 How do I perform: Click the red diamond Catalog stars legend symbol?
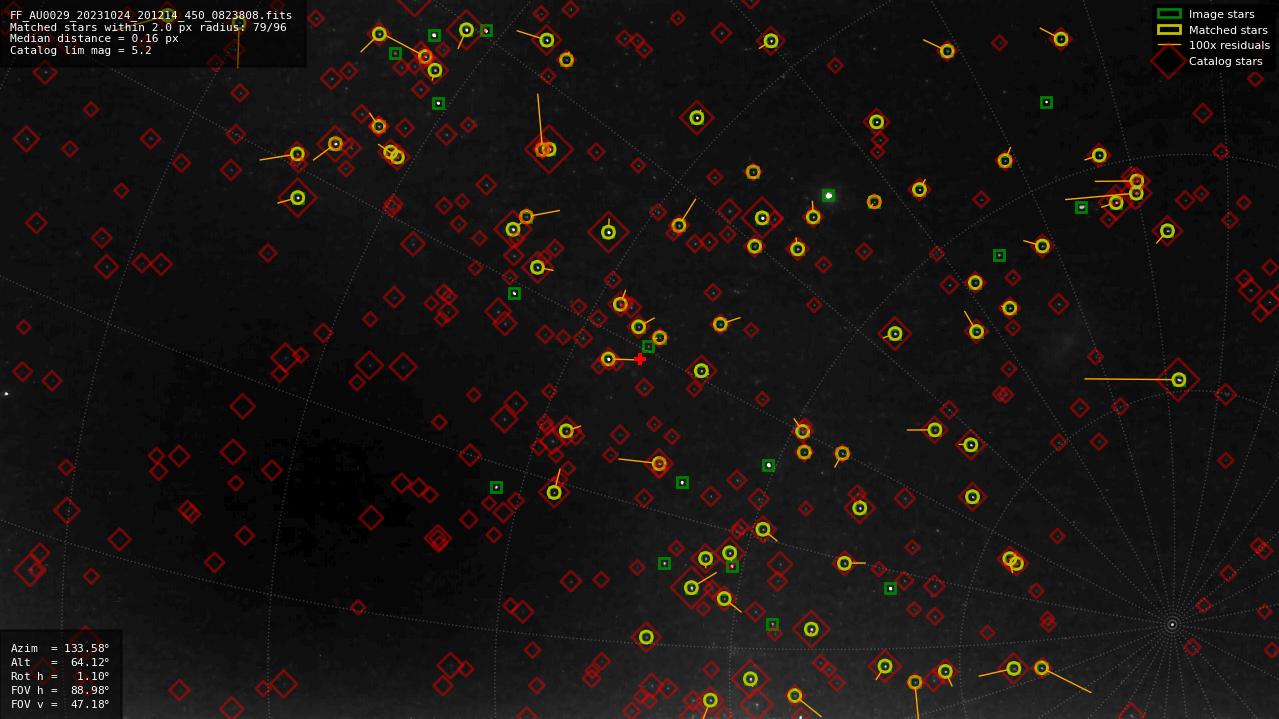click(1169, 61)
